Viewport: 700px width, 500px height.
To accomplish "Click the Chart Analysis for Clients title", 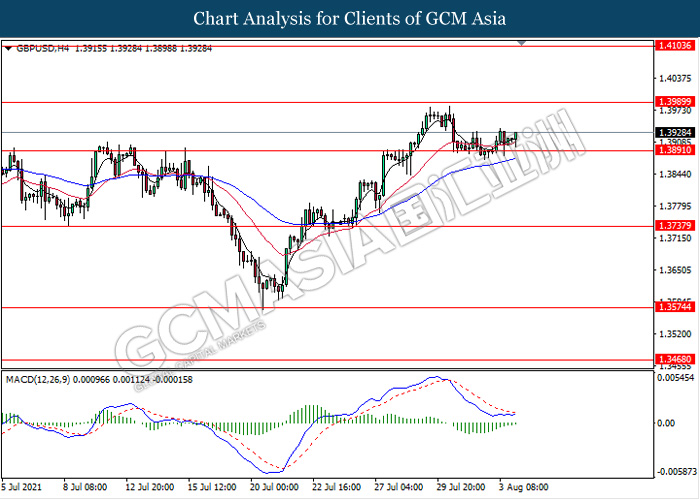I will (x=350, y=19).
